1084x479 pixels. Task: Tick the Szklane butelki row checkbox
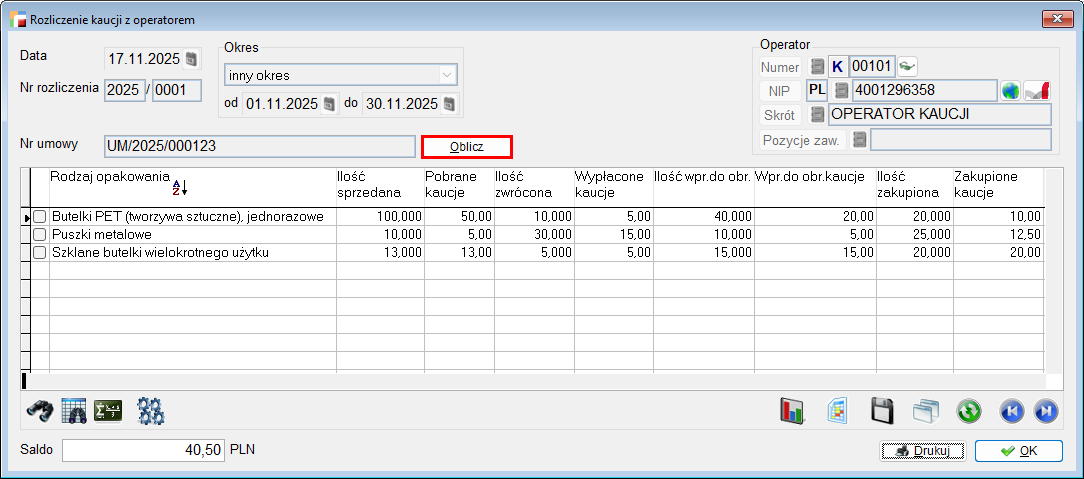coord(40,253)
